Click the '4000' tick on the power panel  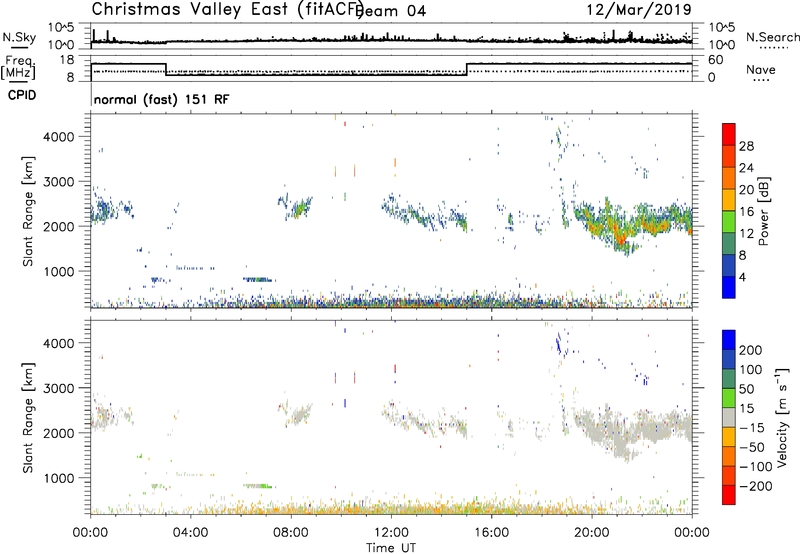click(x=59, y=137)
